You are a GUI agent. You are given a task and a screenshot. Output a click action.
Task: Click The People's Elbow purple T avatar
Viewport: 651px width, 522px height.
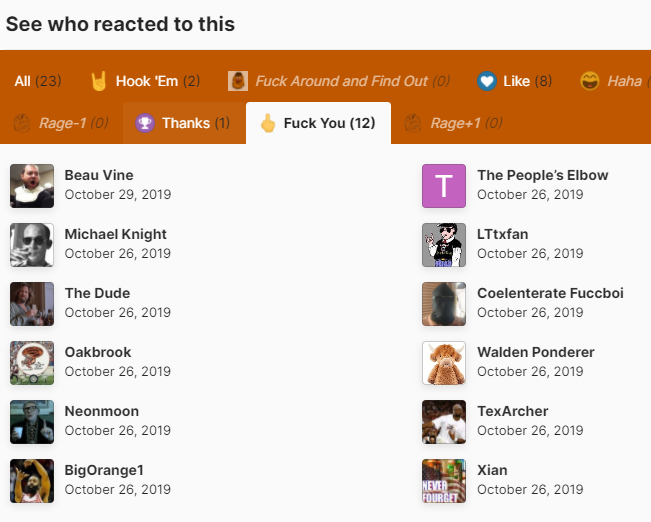[444, 186]
